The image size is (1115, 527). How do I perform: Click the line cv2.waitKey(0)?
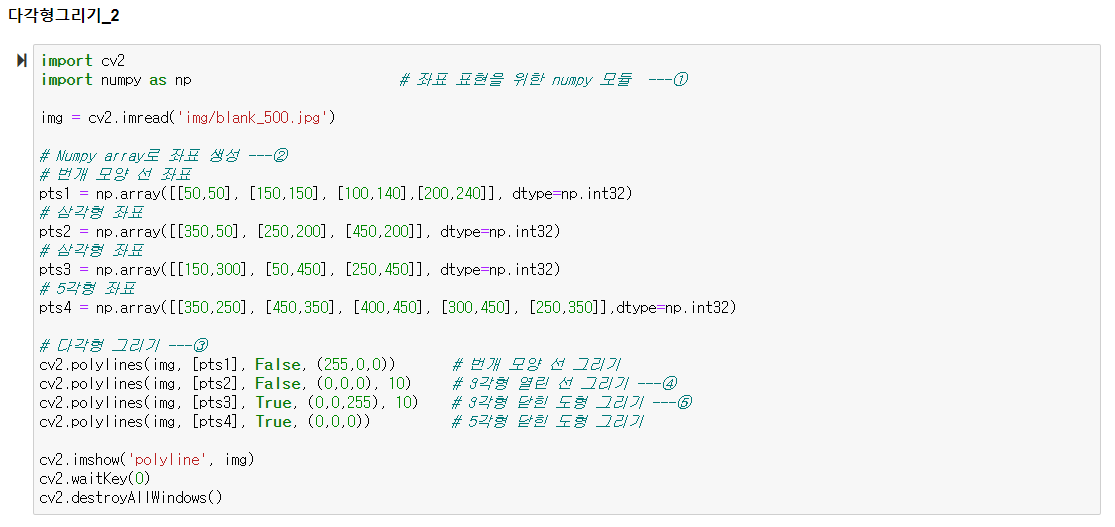pos(95,479)
